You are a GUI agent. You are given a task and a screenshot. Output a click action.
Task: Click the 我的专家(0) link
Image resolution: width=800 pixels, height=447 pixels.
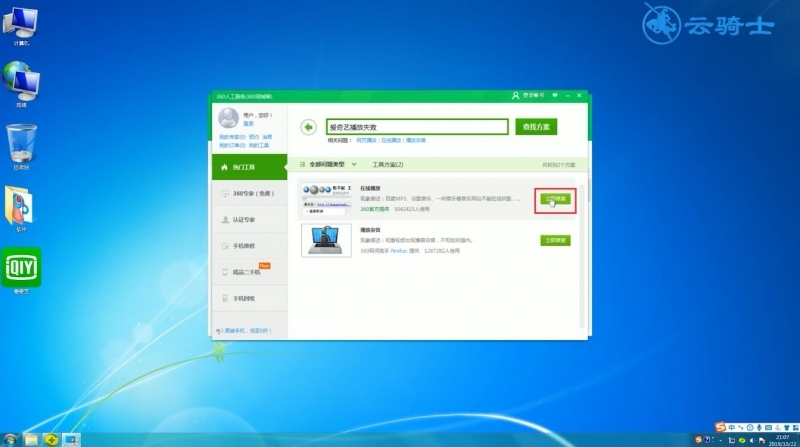click(x=233, y=137)
